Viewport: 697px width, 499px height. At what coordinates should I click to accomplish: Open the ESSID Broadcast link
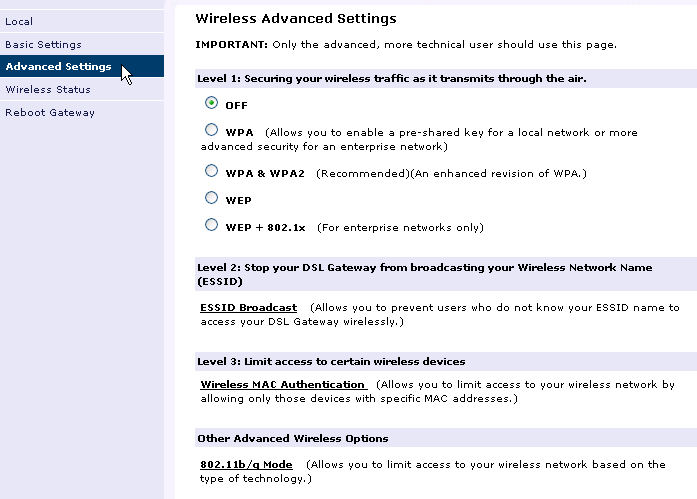click(248, 307)
